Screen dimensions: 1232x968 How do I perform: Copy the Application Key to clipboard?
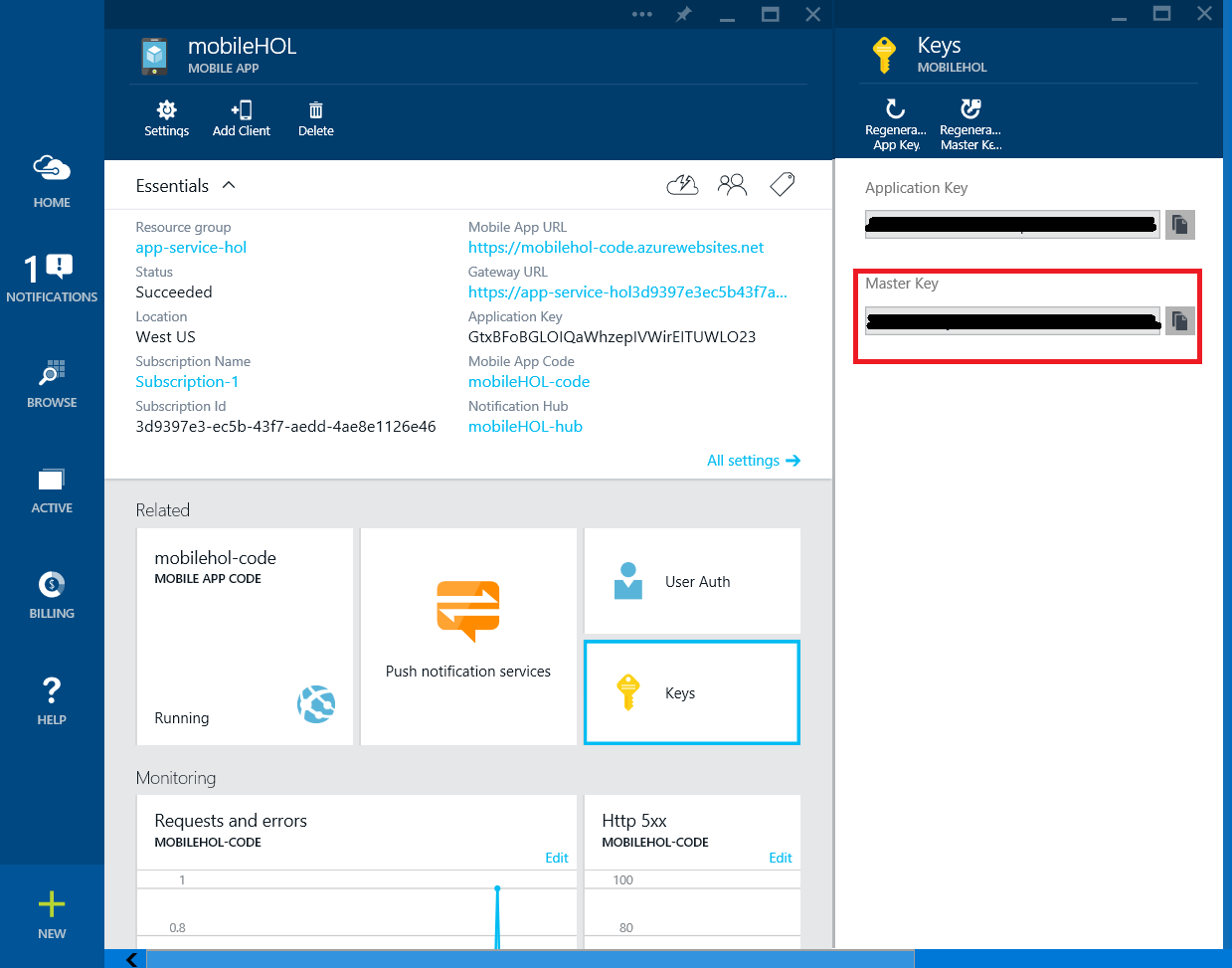click(x=1180, y=225)
